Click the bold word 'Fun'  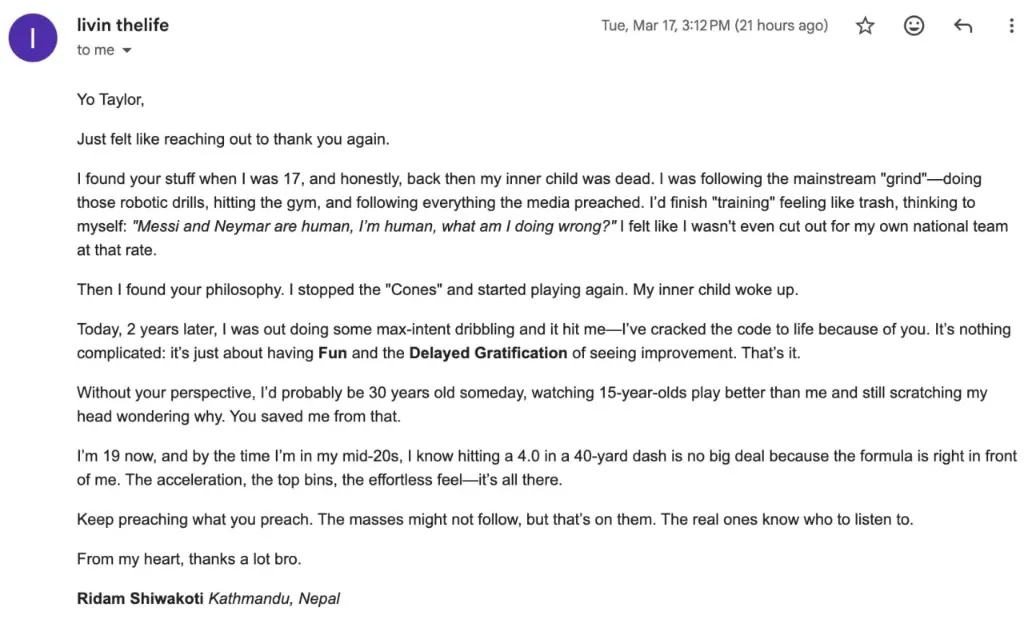tap(332, 353)
